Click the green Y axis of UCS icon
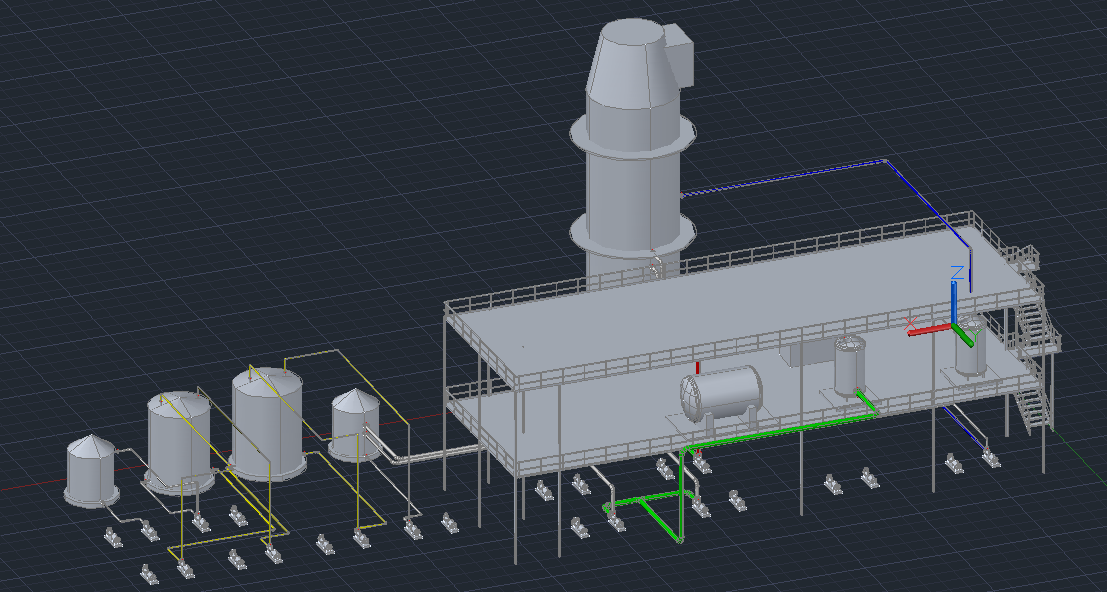The image size is (1107, 592). (x=964, y=335)
